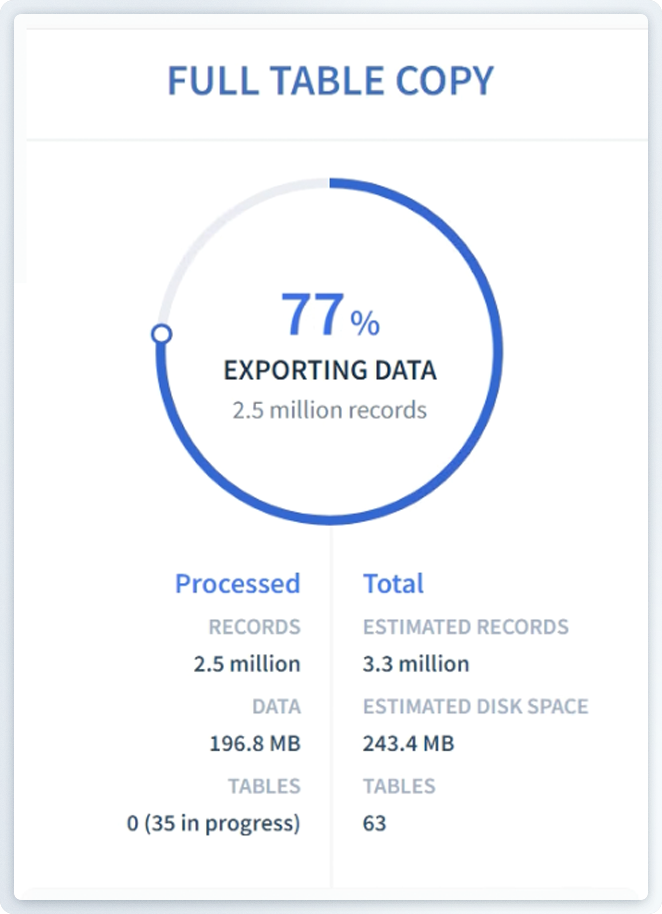This screenshot has height=914, width=662.
Task: Click the EXPORTING DATA status text
Action: click(330, 371)
